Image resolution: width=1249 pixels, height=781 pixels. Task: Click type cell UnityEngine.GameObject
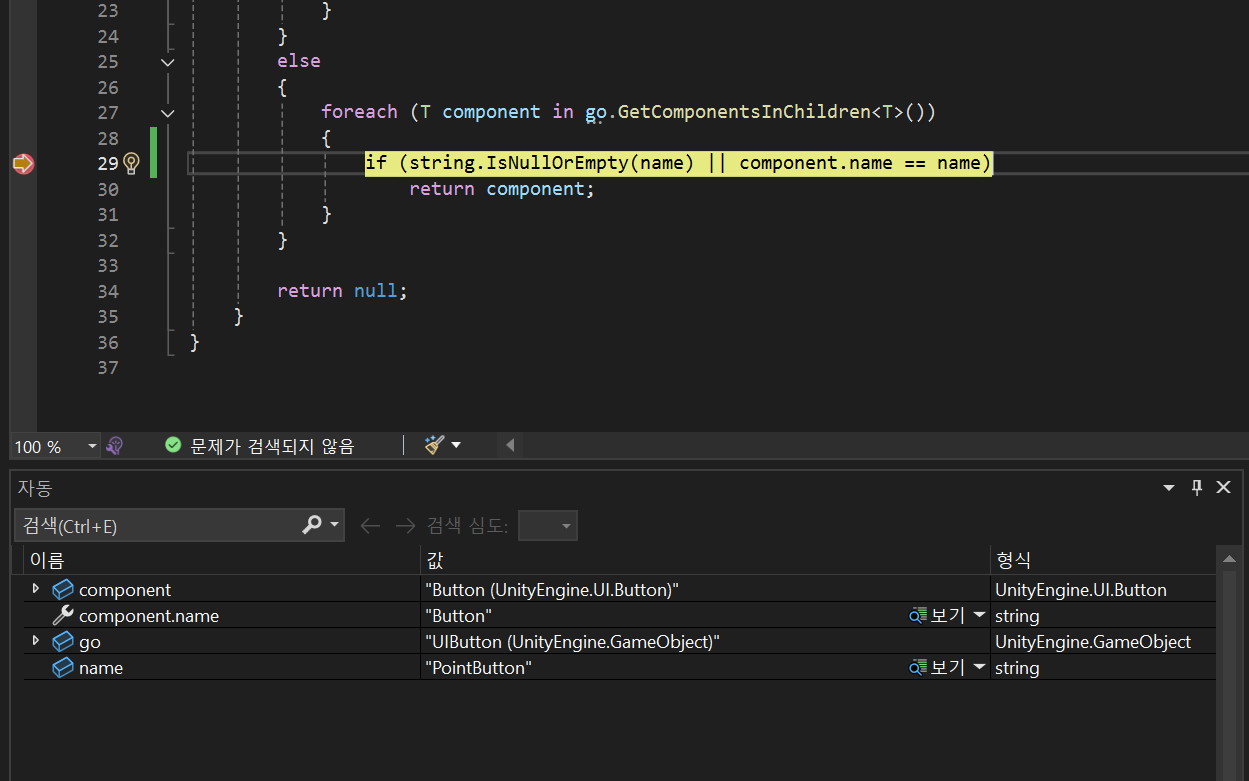click(x=1093, y=642)
